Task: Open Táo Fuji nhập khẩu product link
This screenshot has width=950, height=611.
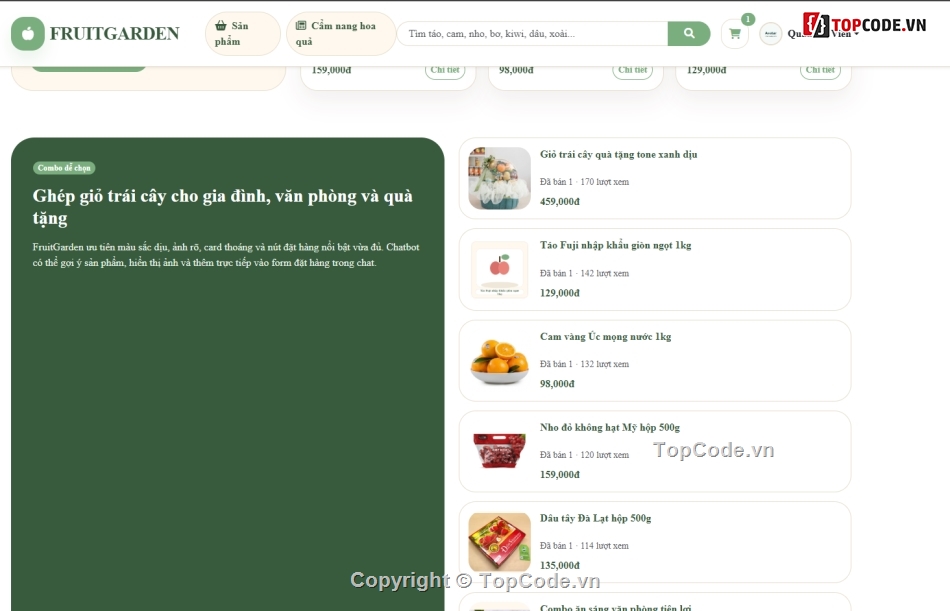Action: [616, 245]
